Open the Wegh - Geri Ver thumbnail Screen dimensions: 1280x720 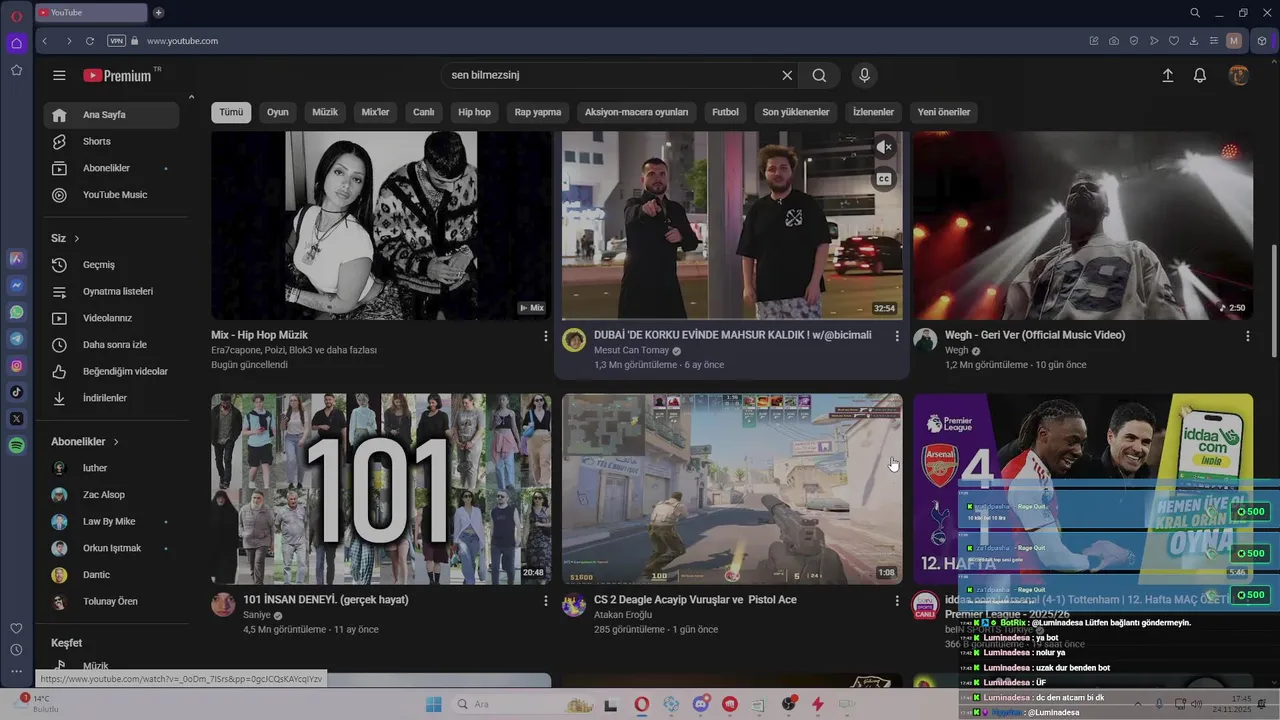pyautogui.click(x=1083, y=225)
